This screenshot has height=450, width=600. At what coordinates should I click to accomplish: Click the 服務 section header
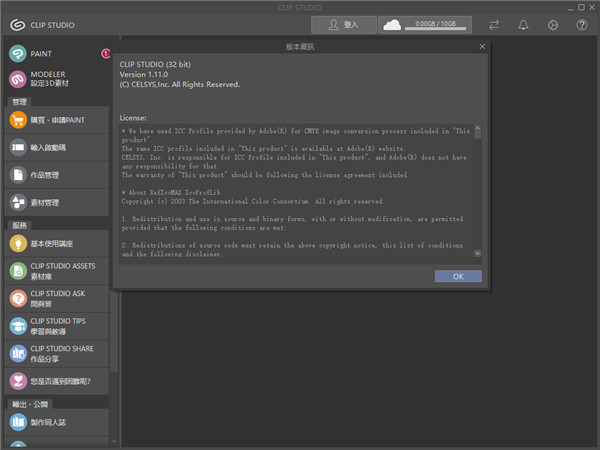[x=19, y=225]
